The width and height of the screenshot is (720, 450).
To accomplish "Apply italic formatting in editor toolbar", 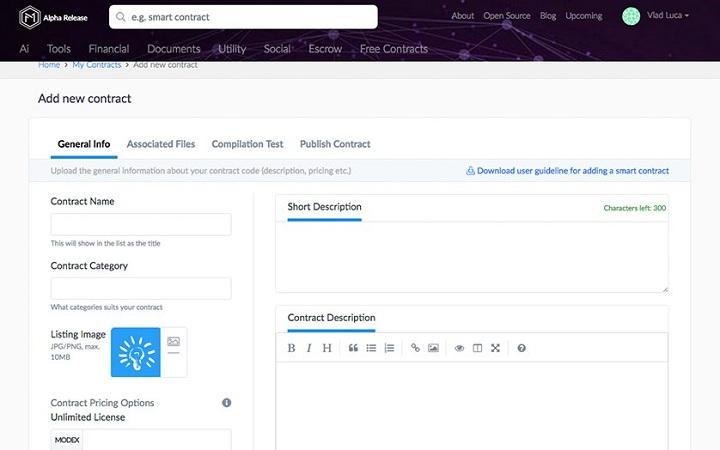I will click(309, 348).
